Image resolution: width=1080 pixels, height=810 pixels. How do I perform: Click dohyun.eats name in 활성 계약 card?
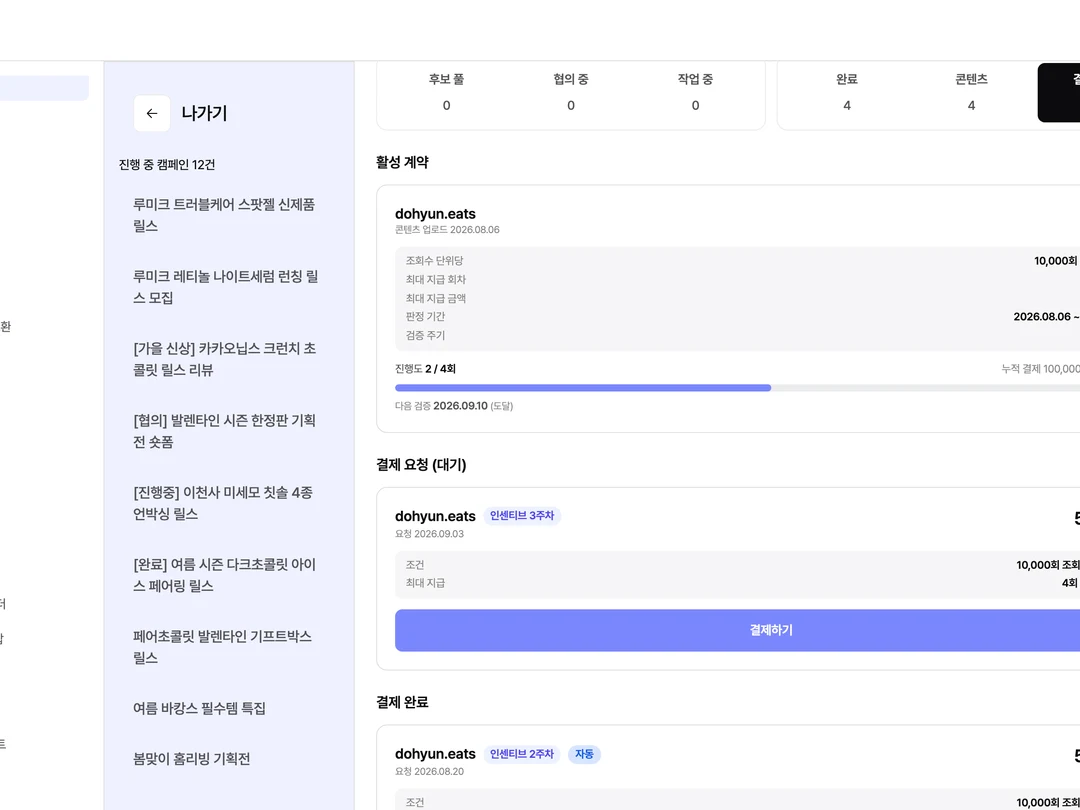[x=435, y=214]
